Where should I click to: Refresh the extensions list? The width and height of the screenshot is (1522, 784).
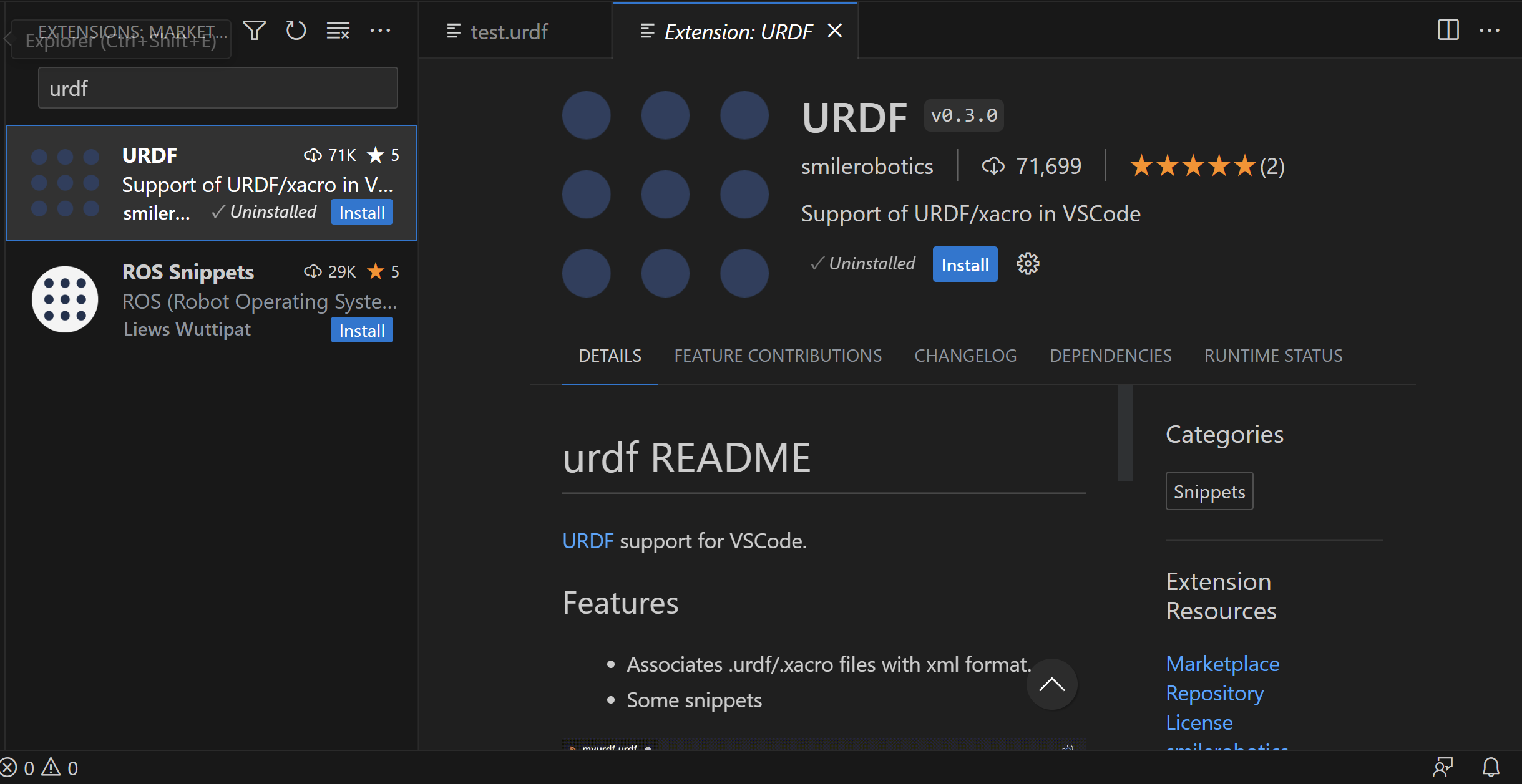[296, 31]
